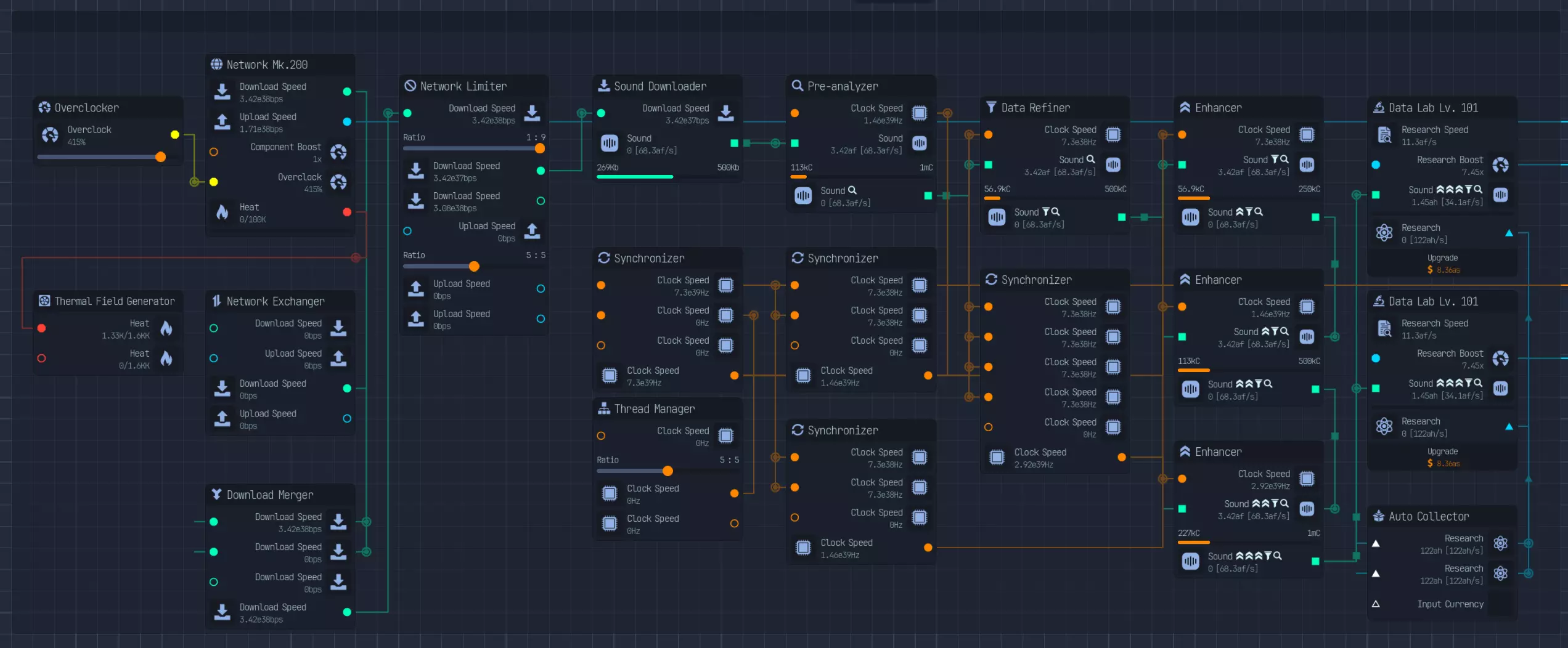Click the Download Merger header icon
1568x648 pixels.
tap(216, 494)
